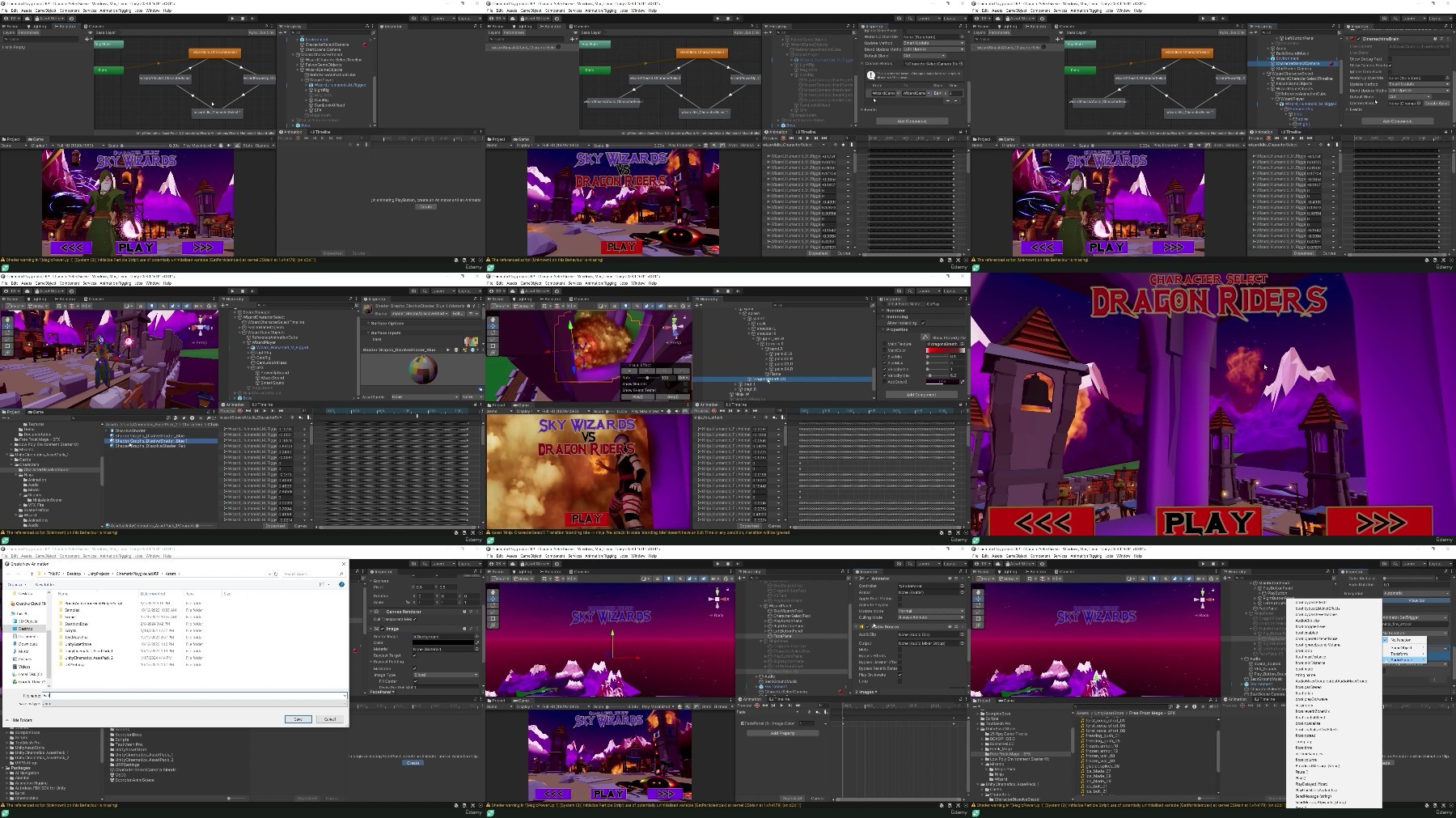Open the red MainColor gradient swatch

(945, 350)
